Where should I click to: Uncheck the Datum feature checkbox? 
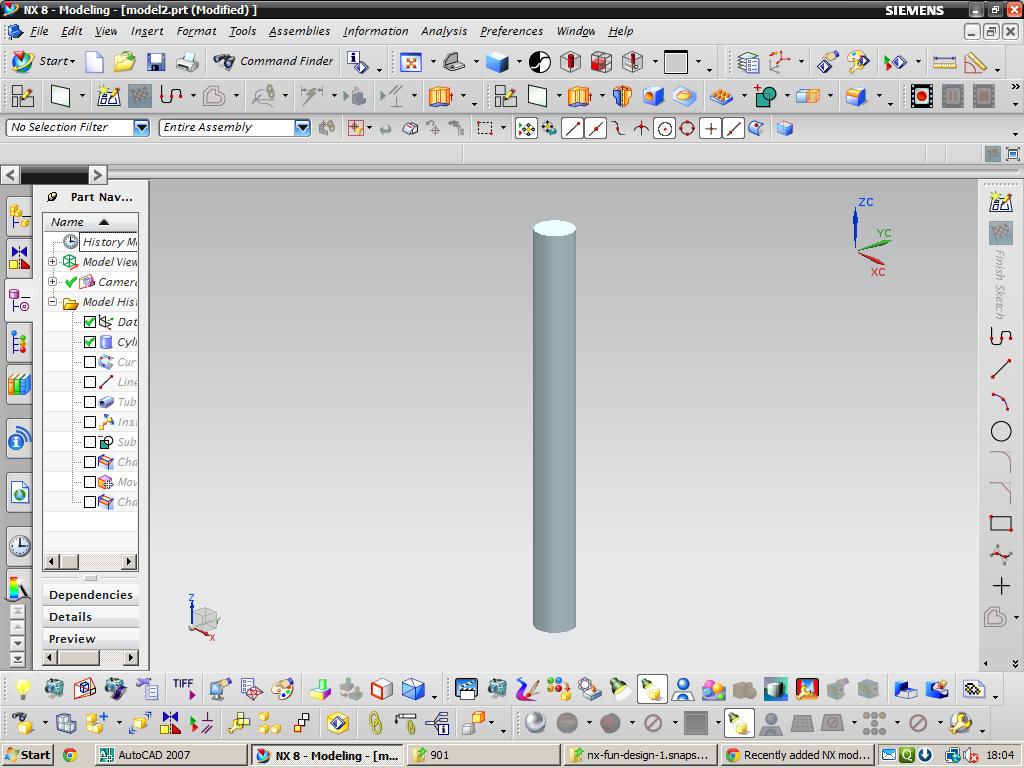[90, 322]
